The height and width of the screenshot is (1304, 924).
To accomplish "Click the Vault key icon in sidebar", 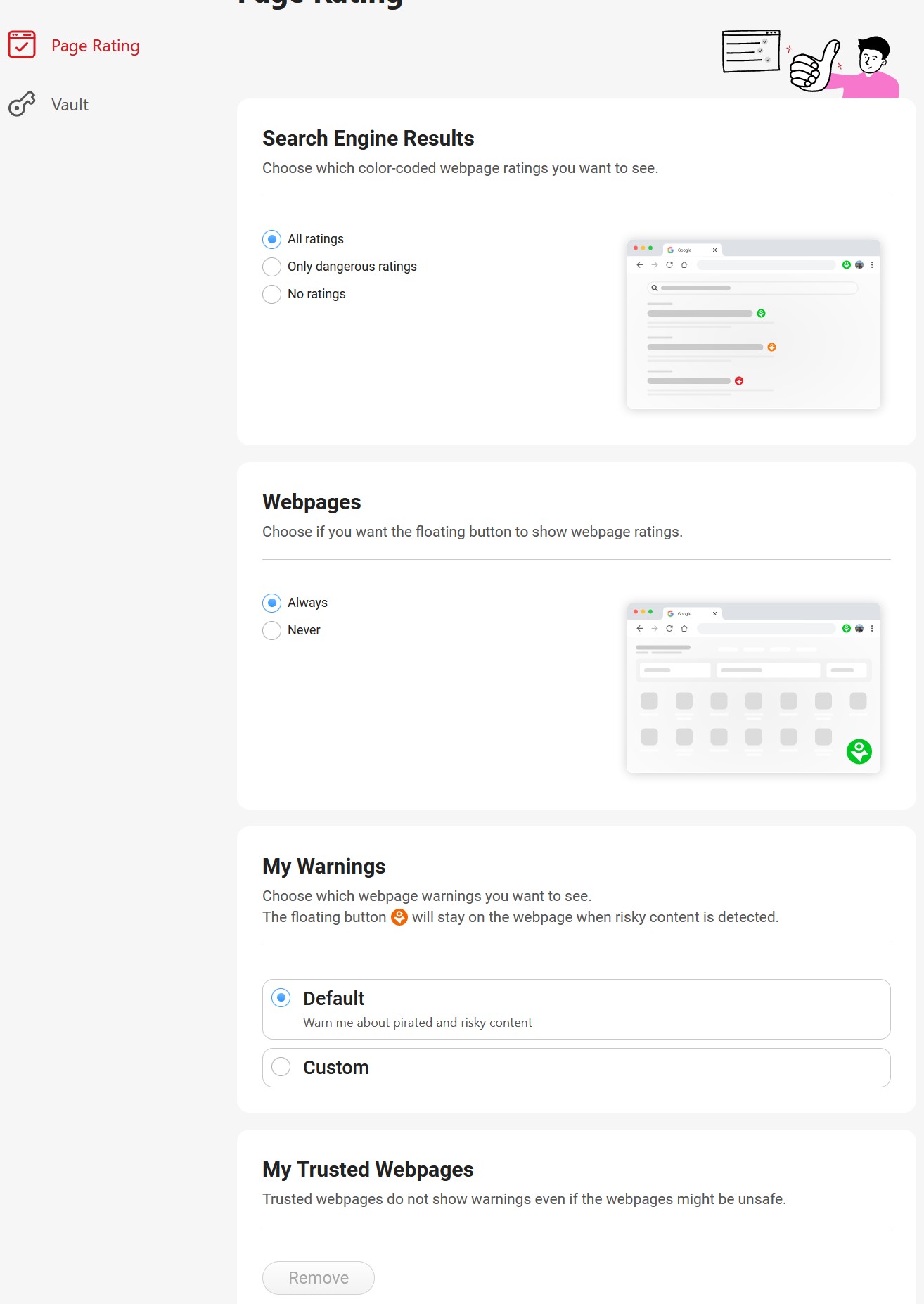I will click(22, 104).
